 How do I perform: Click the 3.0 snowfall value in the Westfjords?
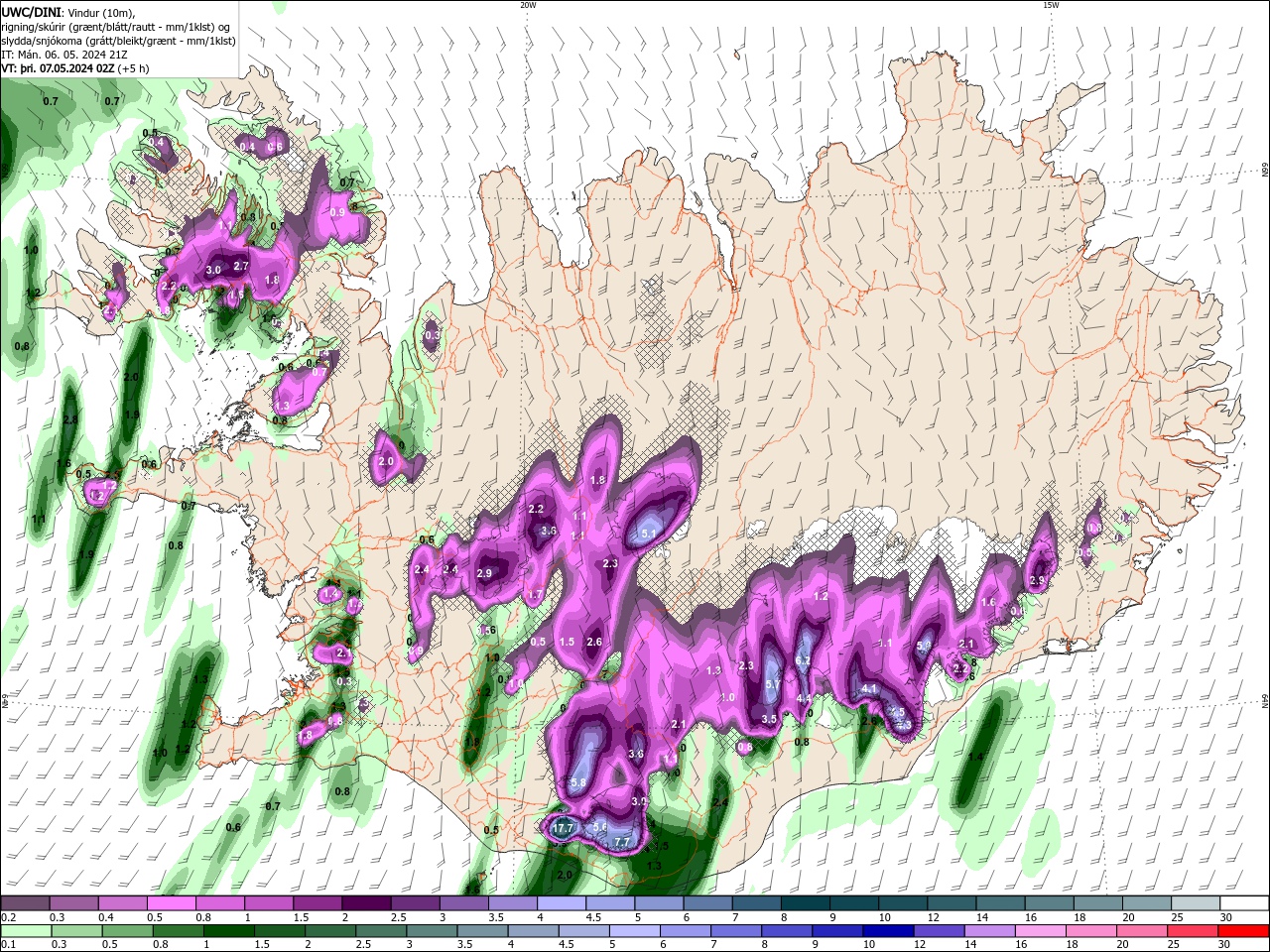(213, 270)
